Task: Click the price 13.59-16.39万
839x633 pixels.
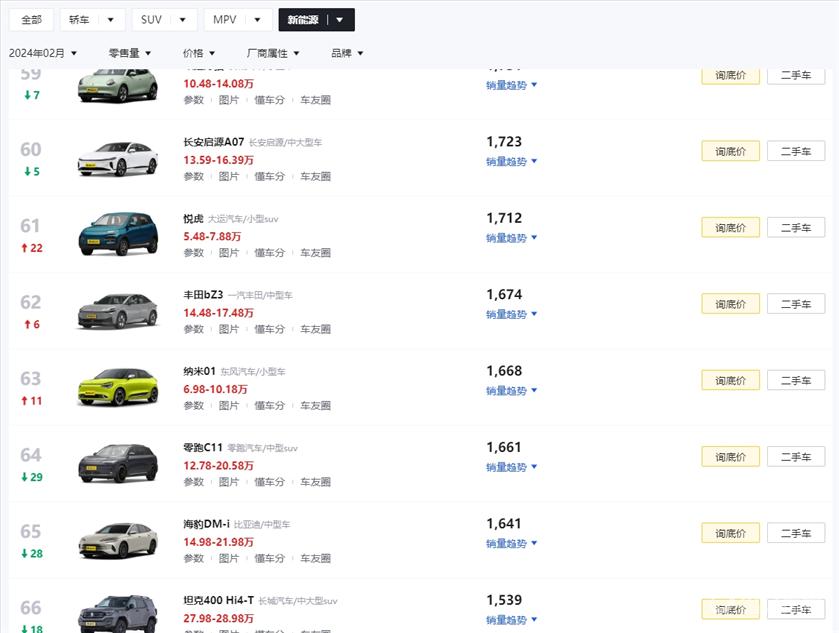Action: click(x=218, y=160)
